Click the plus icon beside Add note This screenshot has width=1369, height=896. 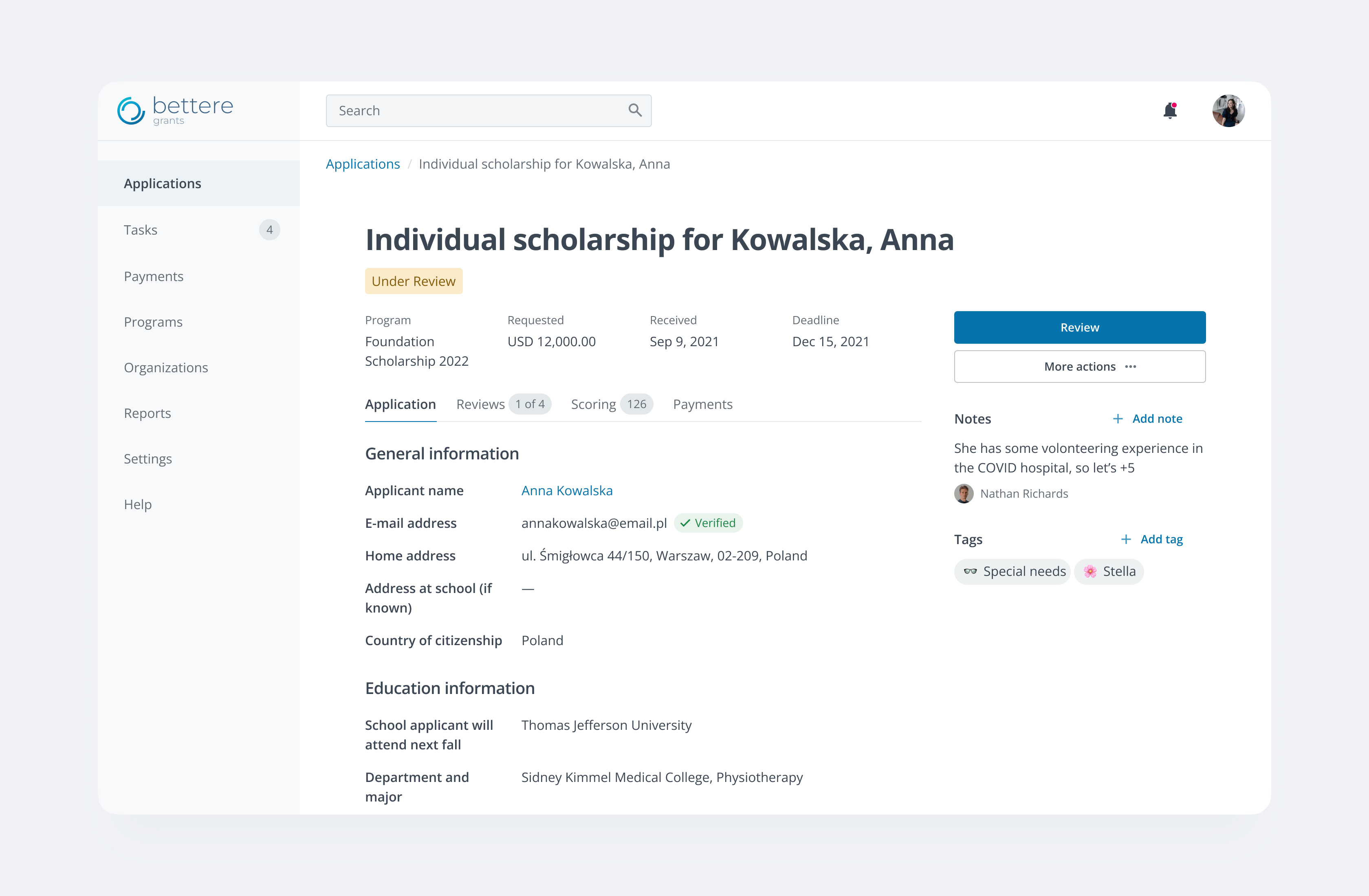coord(1118,419)
